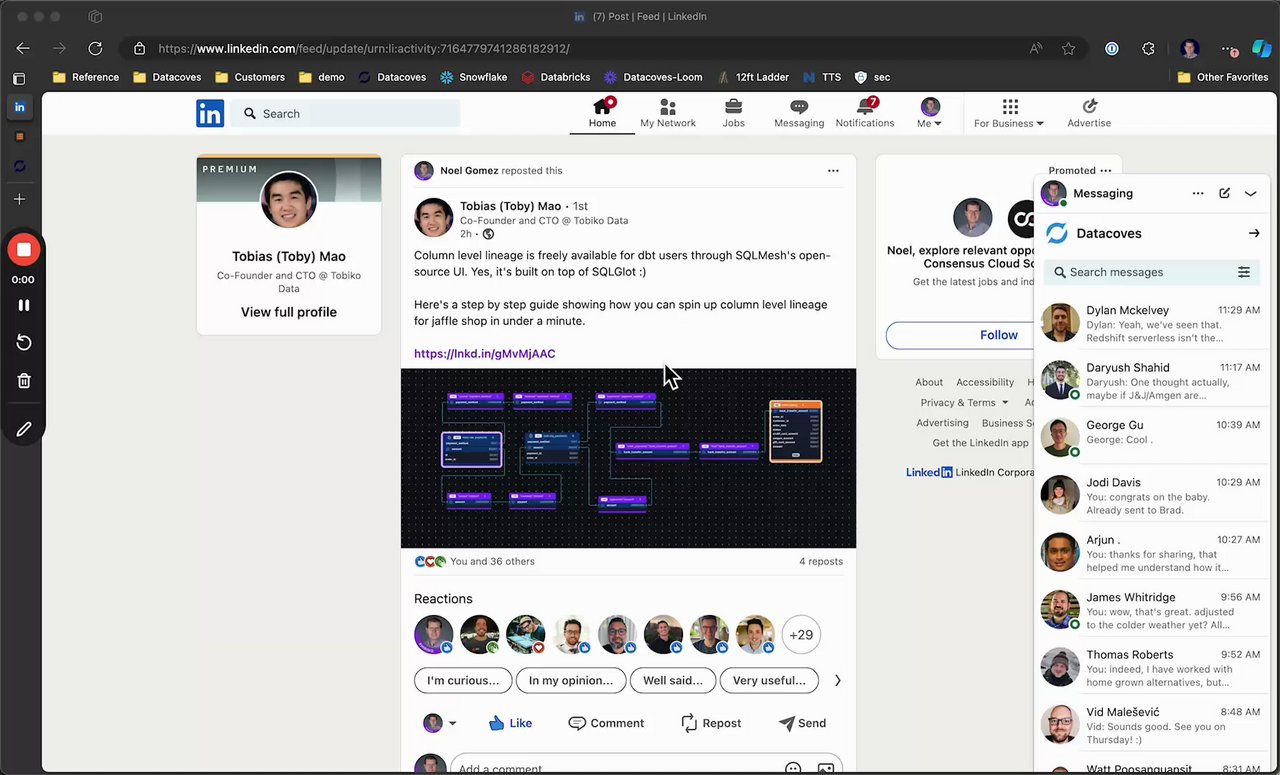Open the Advertise page
Screen dimensions: 1280x775
[1089, 114]
